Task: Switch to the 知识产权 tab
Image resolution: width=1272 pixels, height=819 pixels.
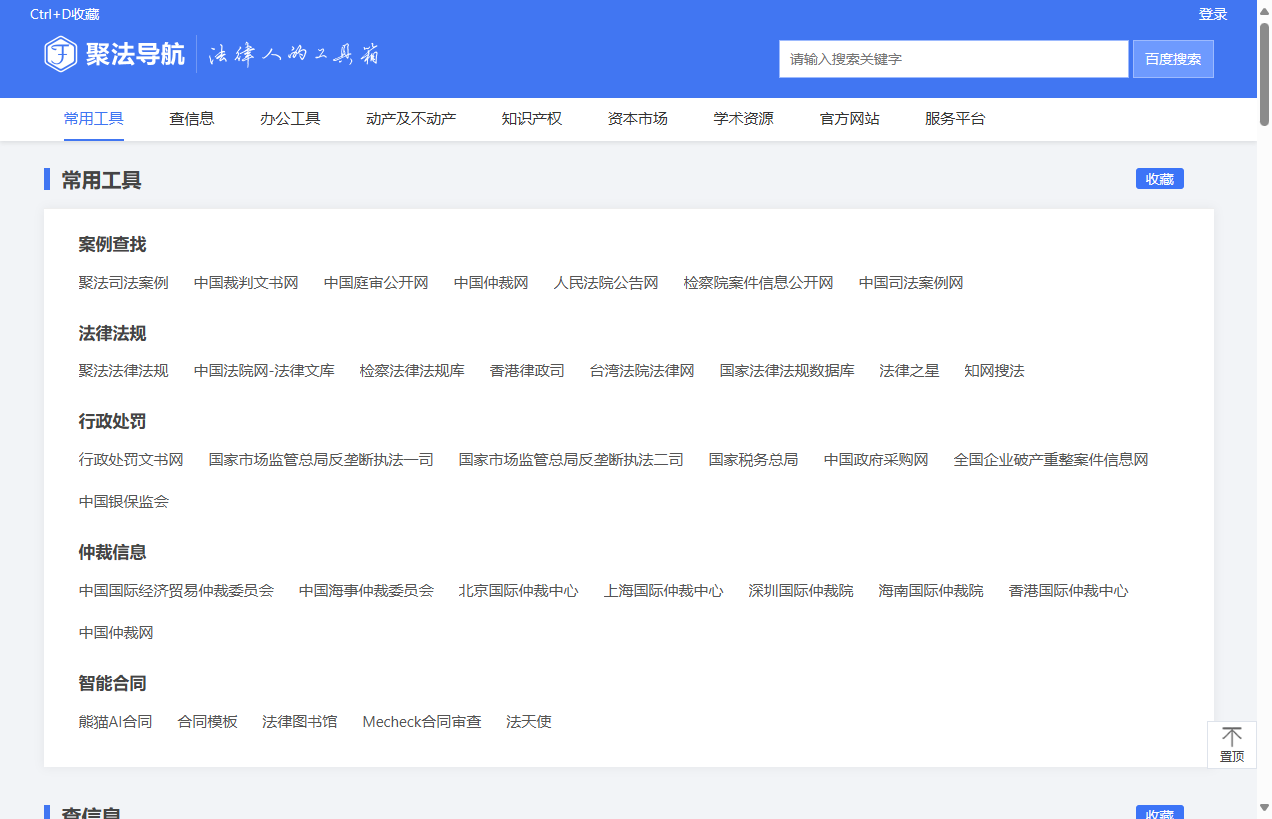Action: [531, 118]
